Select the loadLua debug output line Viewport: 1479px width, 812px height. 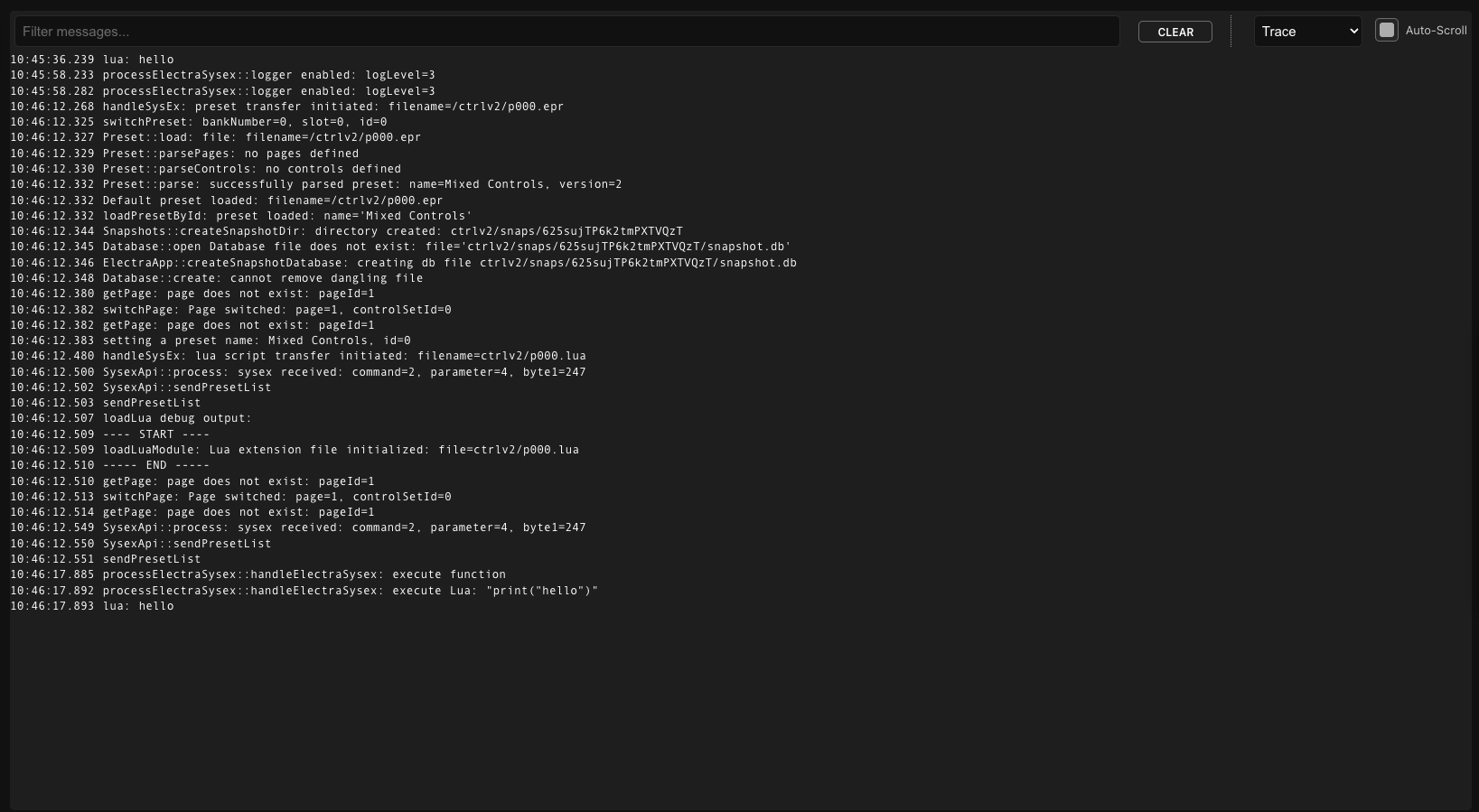pyautogui.click(x=131, y=418)
